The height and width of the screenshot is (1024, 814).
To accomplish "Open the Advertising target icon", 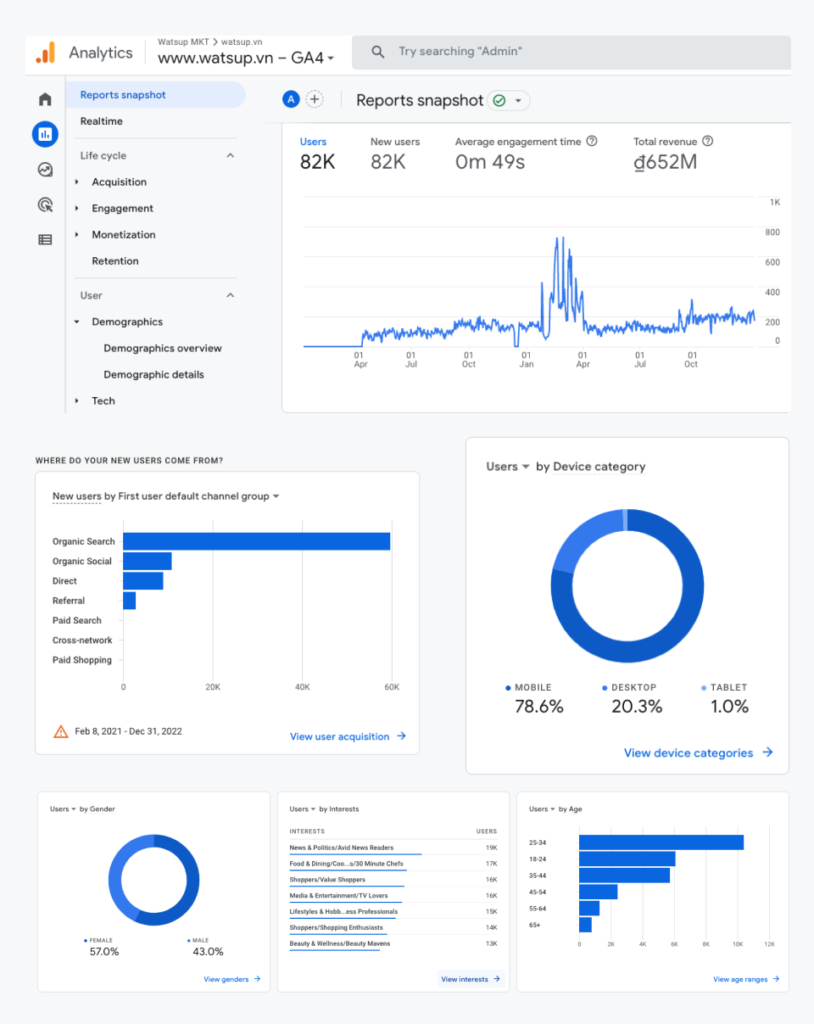I will 45,205.
